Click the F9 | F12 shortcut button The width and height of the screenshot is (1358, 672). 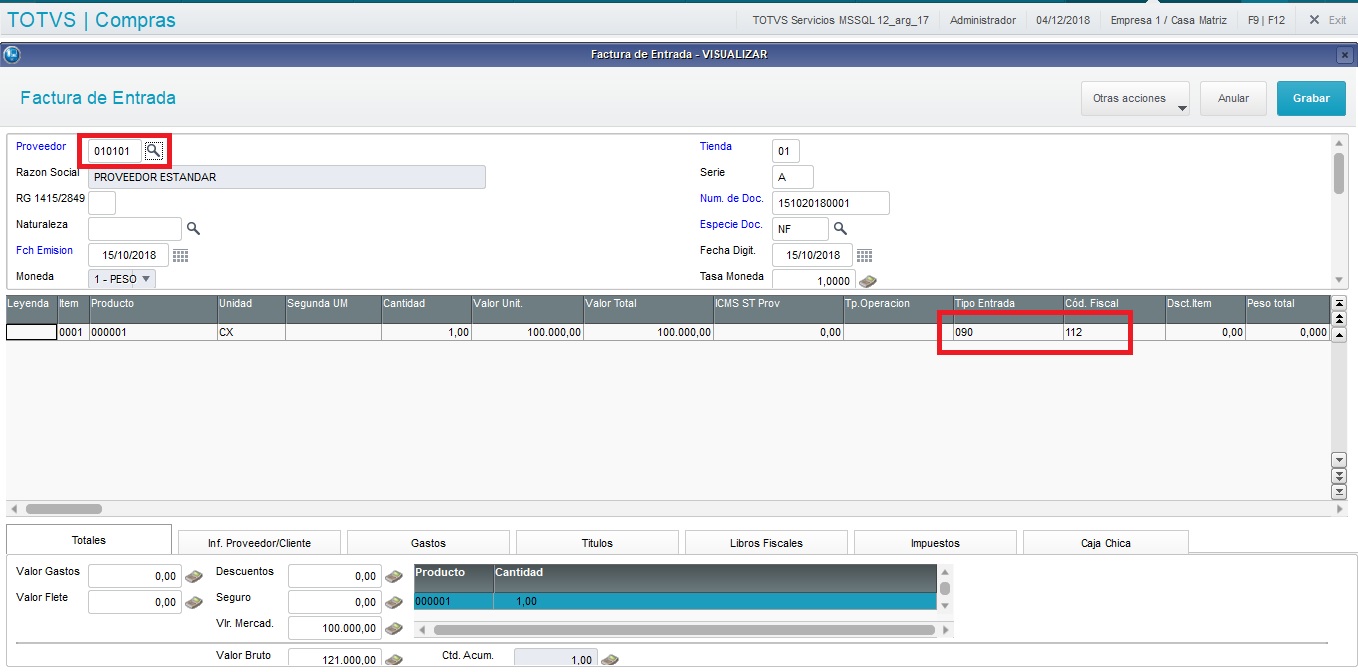click(1266, 20)
